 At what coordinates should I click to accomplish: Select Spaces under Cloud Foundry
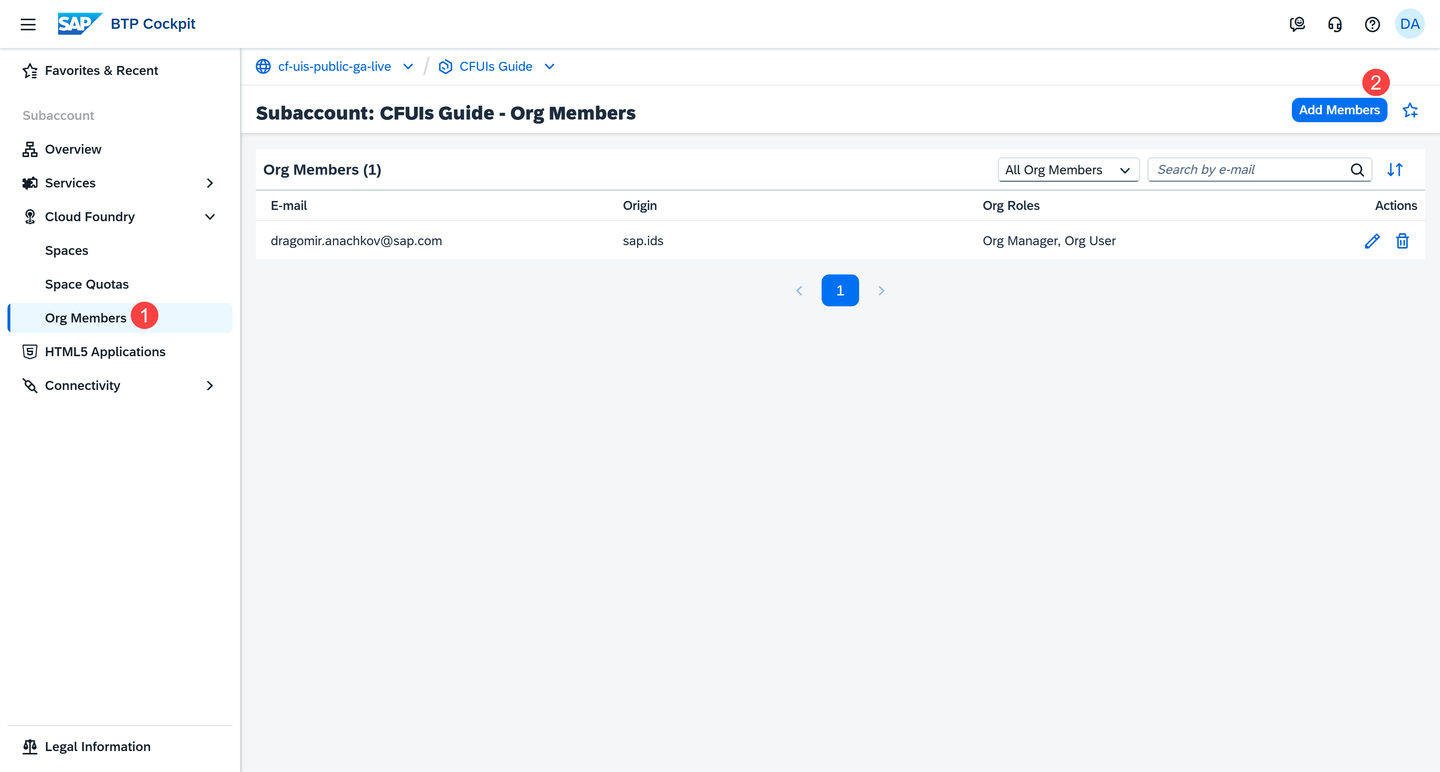pyautogui.click(x=67, y=251)
